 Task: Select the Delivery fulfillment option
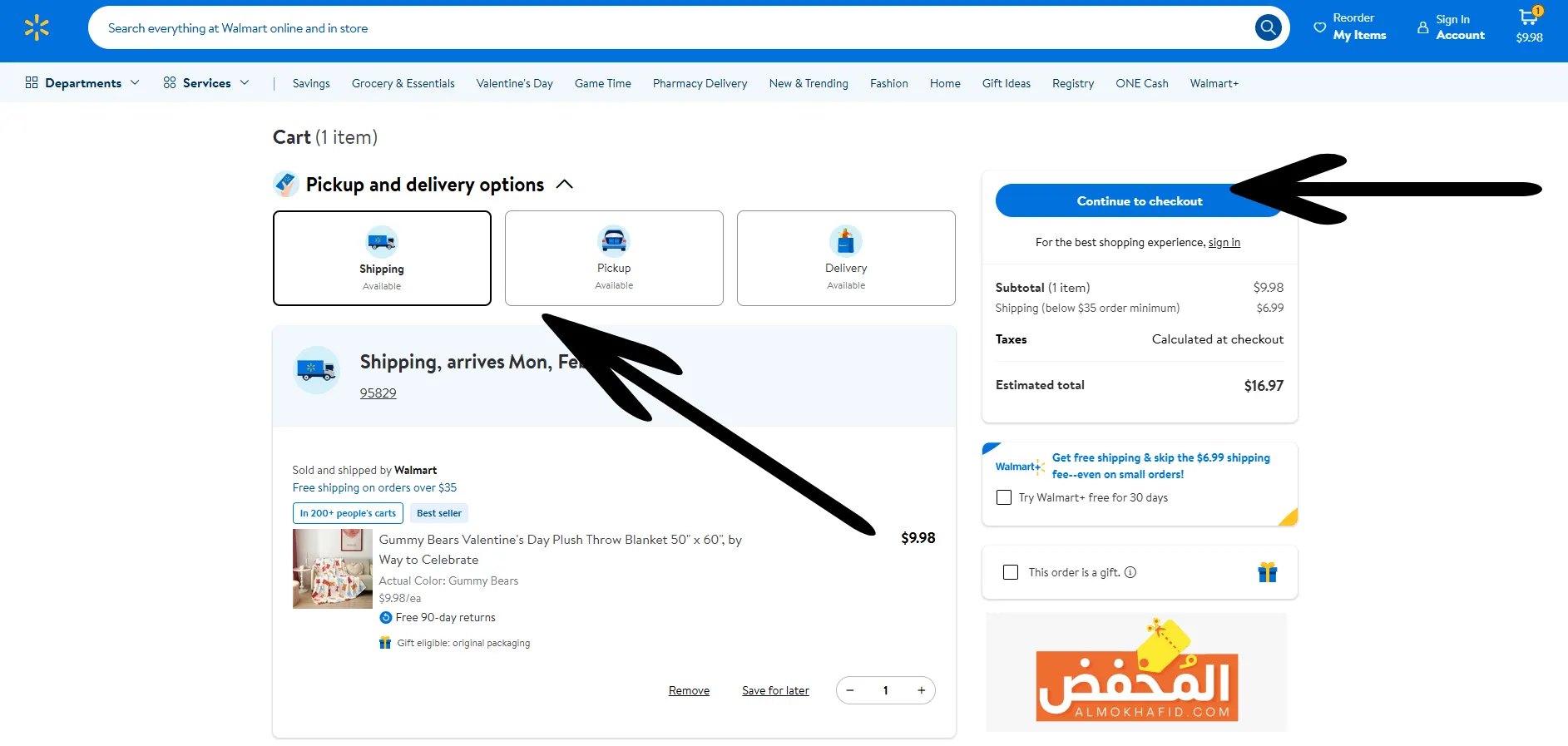pyautogui.click(x=846, y=258)
